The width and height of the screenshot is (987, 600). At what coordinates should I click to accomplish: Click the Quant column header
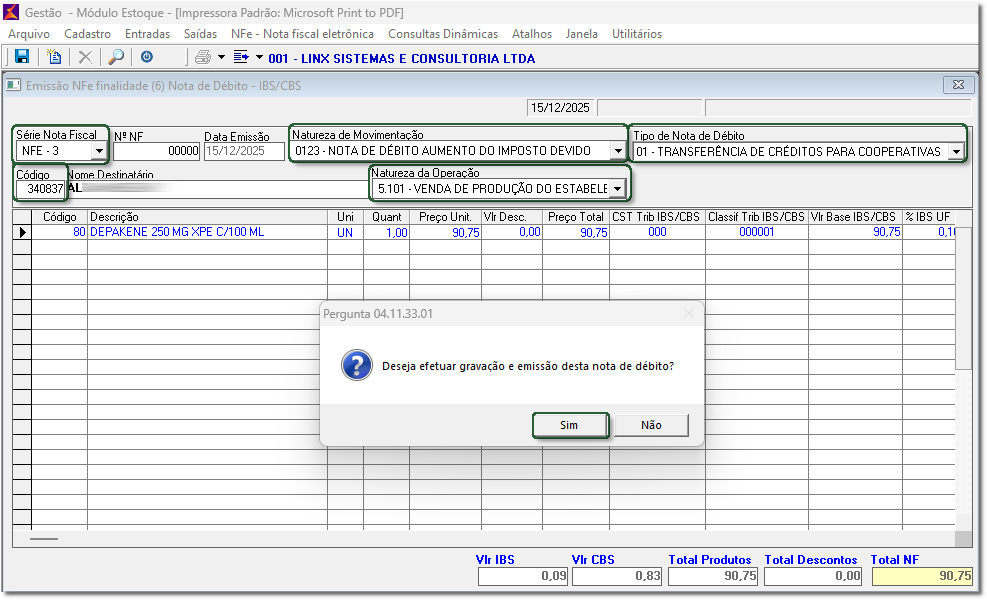click(x=386, y=217)
